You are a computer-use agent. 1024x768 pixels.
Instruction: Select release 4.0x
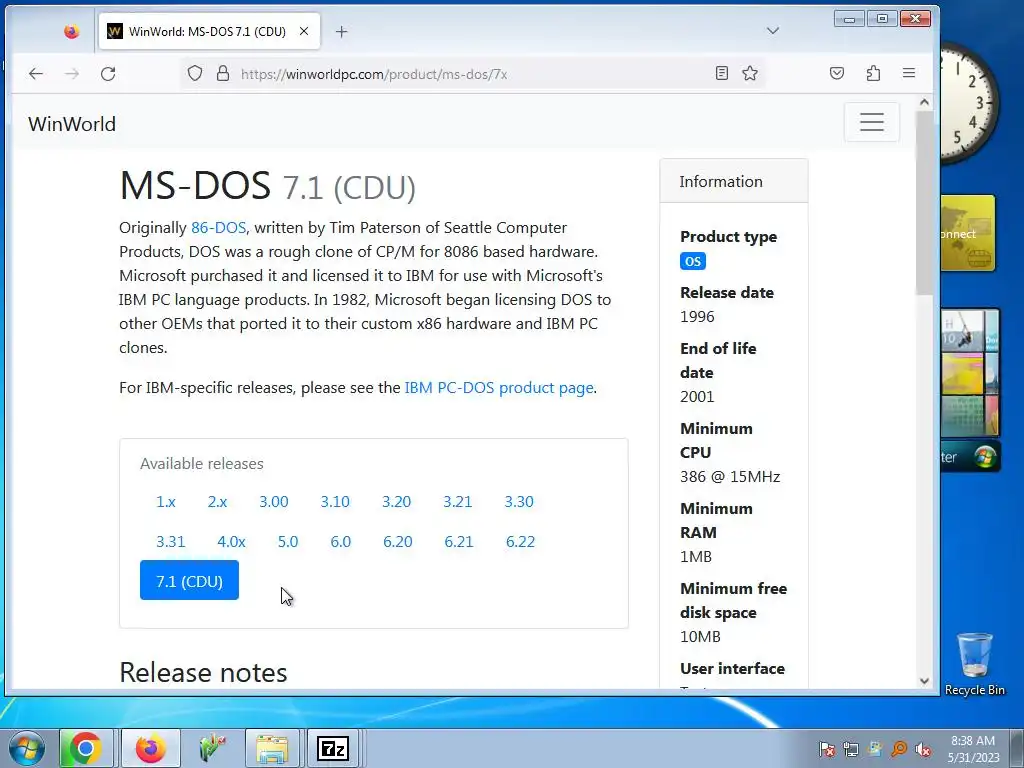(x=231, y=541)
